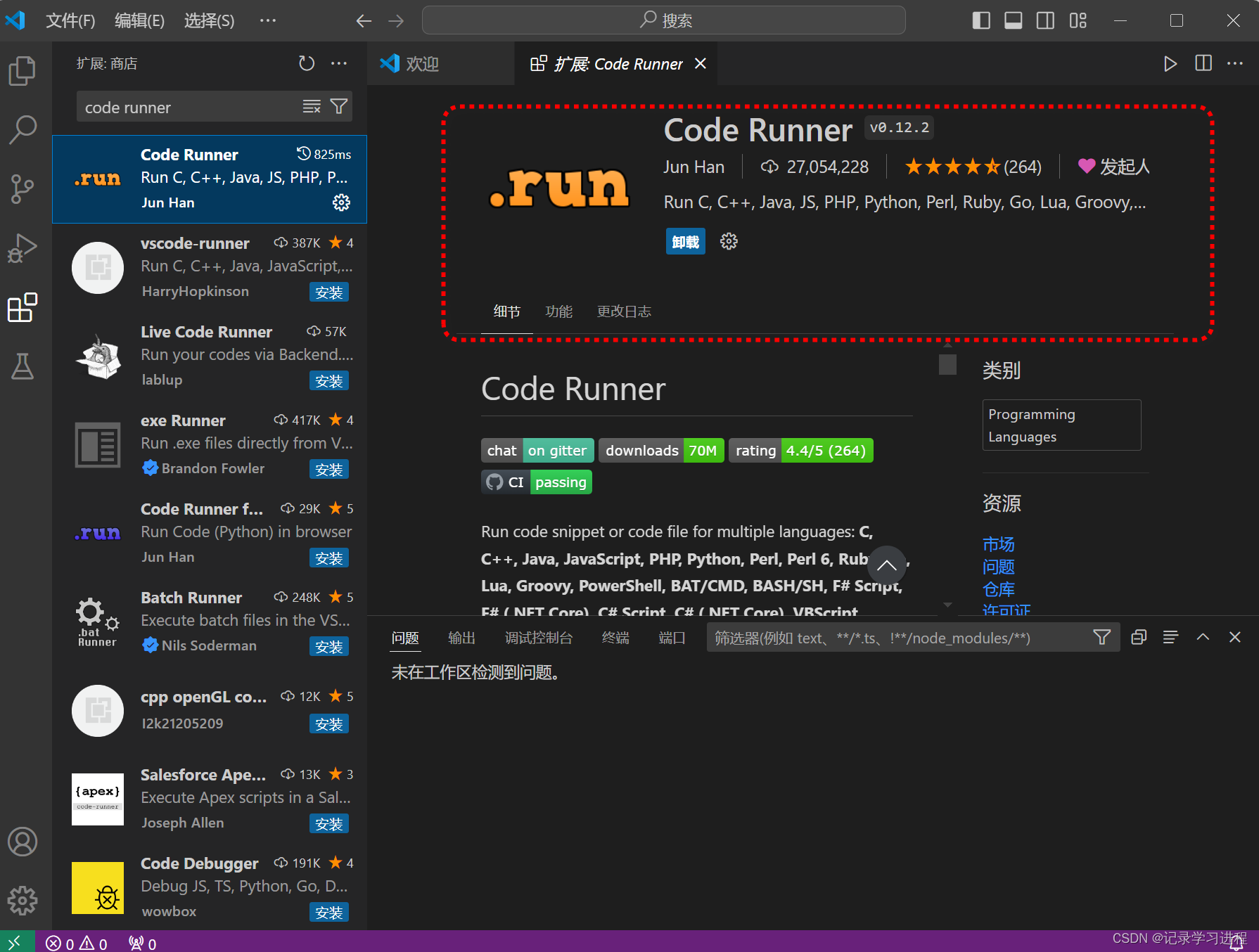Go back in navigation history
The width and height of the screenshot is (1259, 952).
tap(364, 21)
